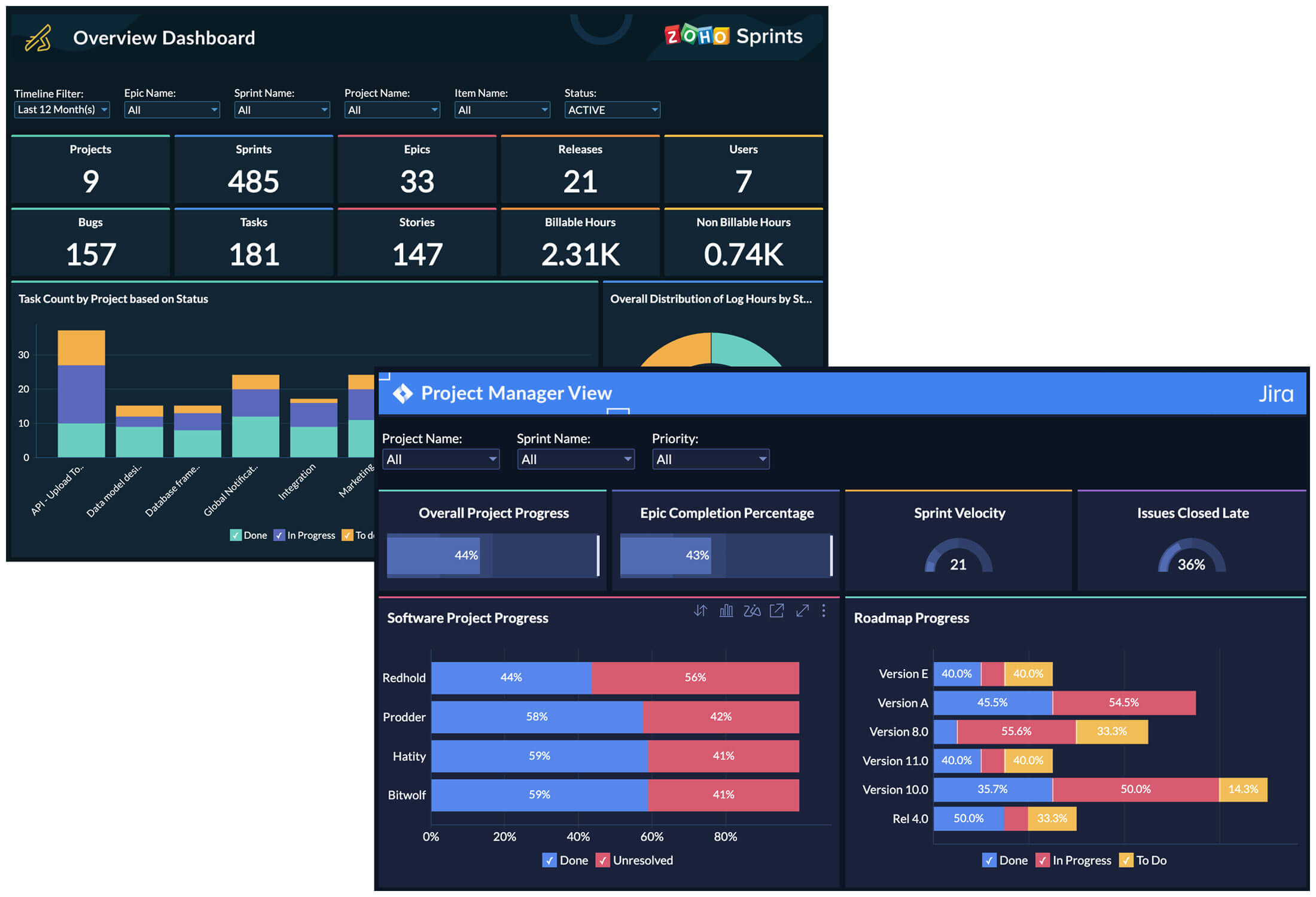The image size is (1316, 897).
Task: Toggle the Unresolved legend checkbox
Action: 603,860
